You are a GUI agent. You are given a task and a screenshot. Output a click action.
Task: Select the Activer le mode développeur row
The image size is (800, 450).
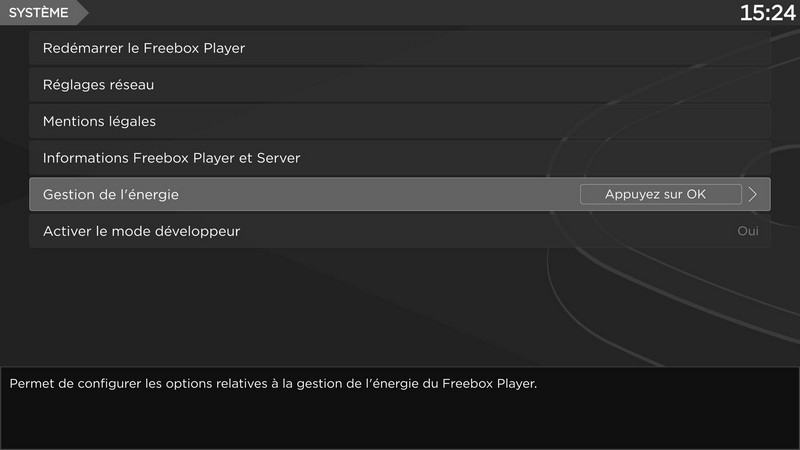click(x=141, y=231)
